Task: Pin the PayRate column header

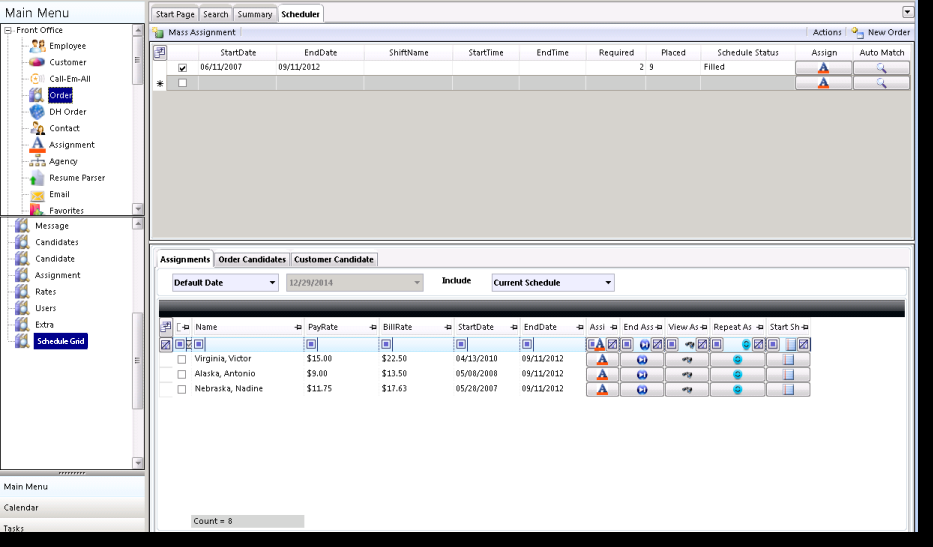Action: [x=373, y=327]
